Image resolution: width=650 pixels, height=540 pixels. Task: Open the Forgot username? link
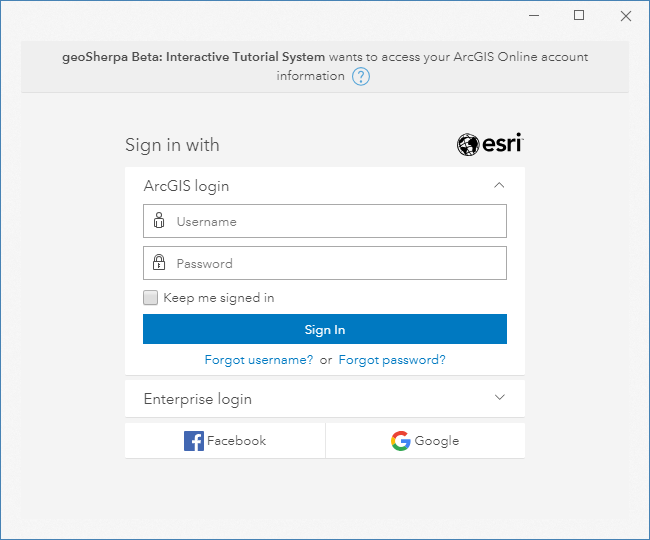coord(259,360)
